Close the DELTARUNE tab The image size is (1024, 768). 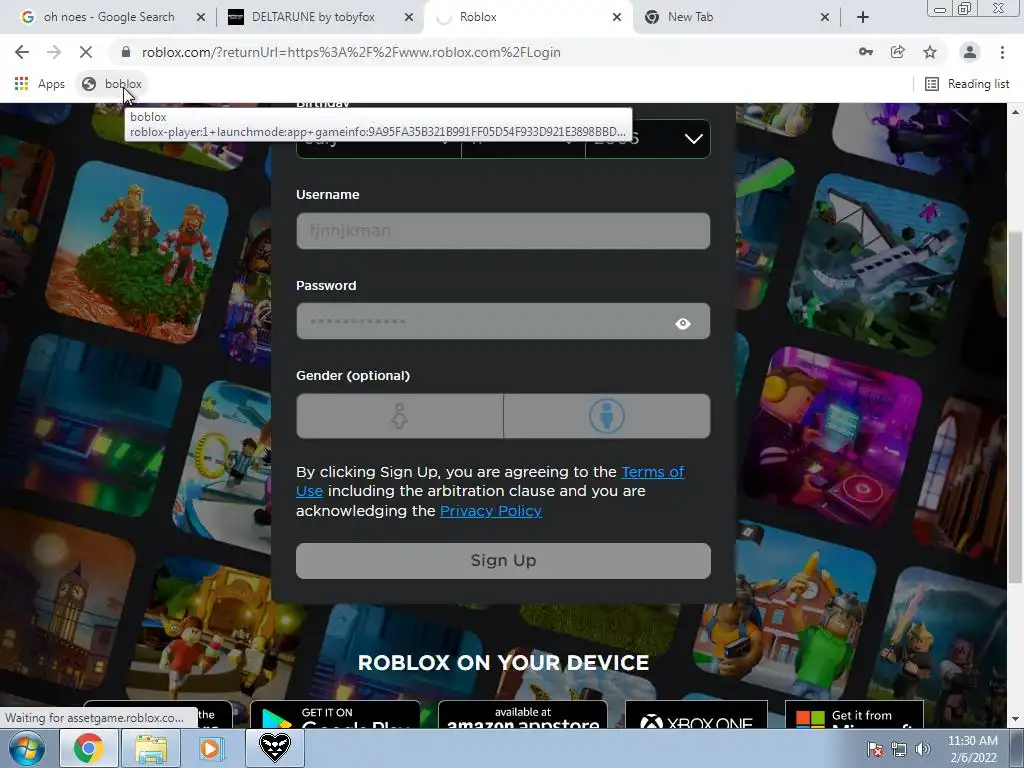tap(409, 17)
